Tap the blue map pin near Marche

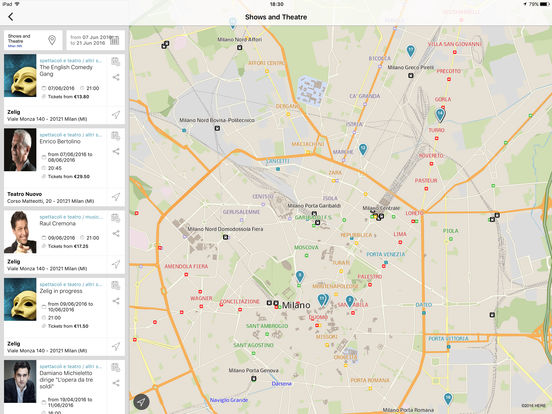pos(363,149)
